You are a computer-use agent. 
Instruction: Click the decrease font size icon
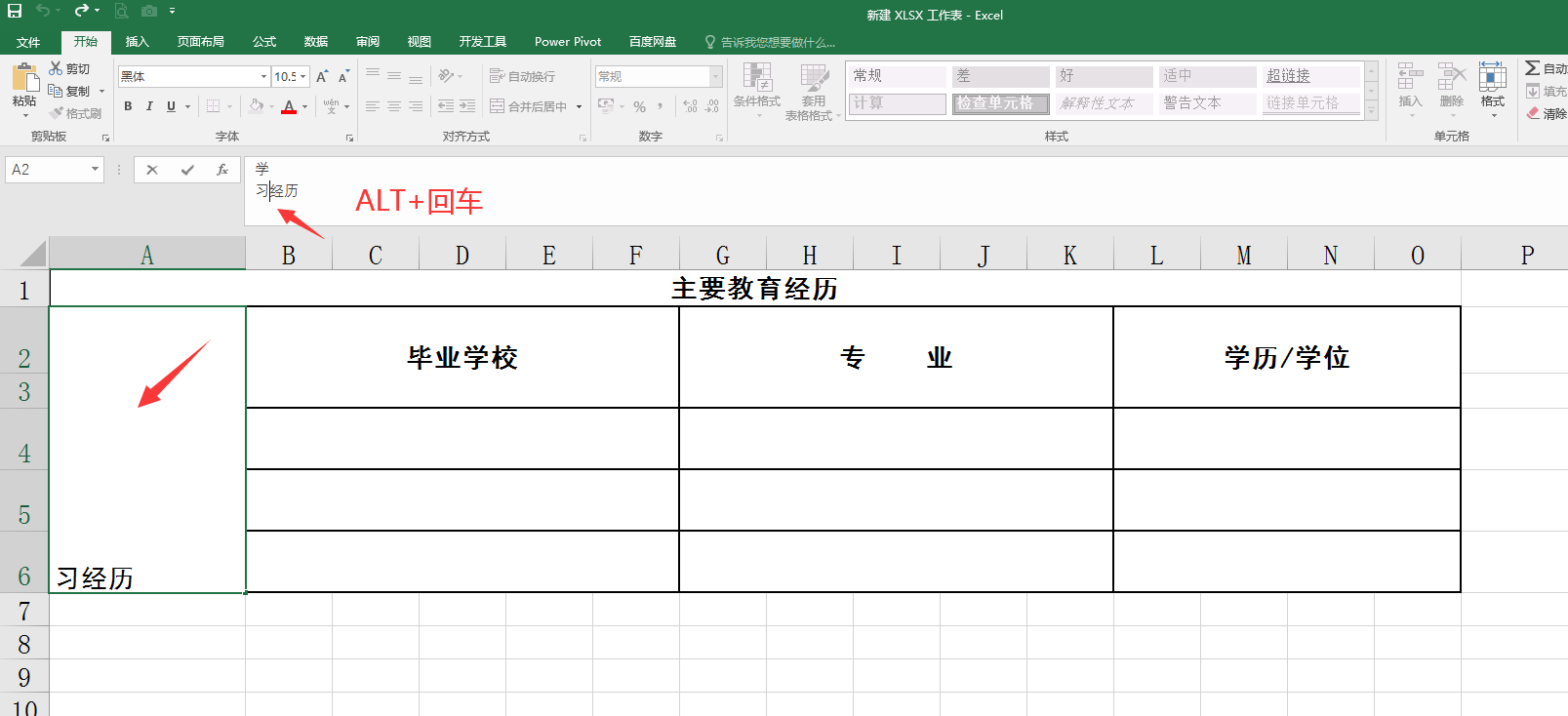(343, 76)
